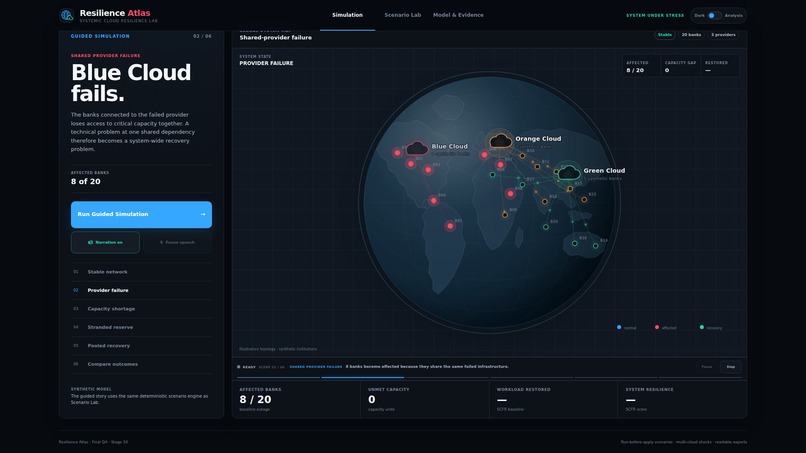Select the Green Cloud provider icon
The width and height of the screenshot is (806, 453).
coord(569,172)
